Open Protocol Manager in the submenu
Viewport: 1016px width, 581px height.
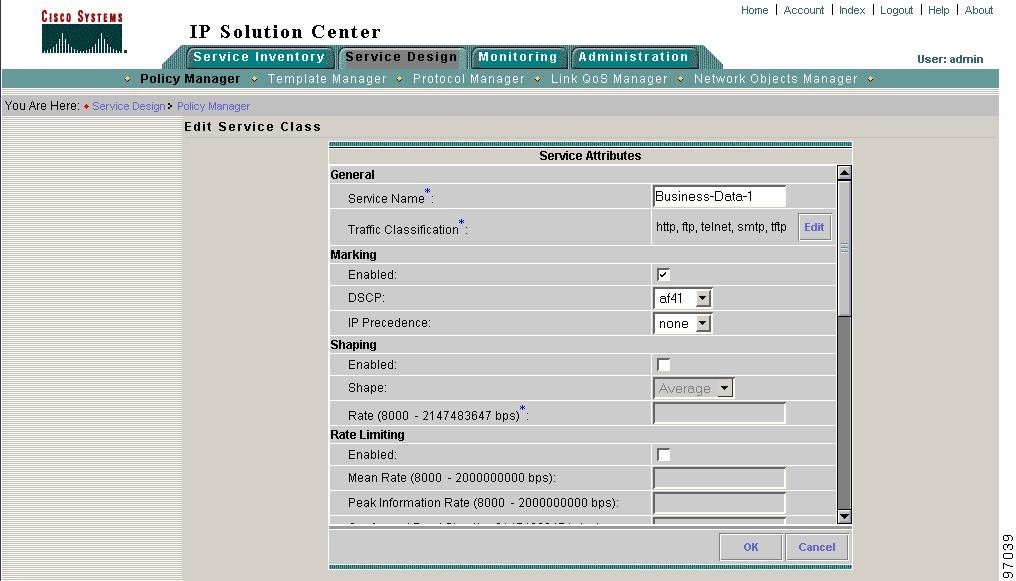(x=468, y=78)
